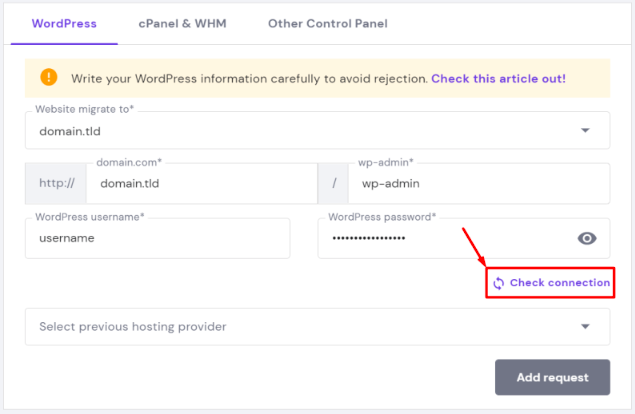The width and height of the screenshot is (635, 414).
Task: Focus the domain.com input field
Action: pyautogui.click(x=201, y=184)
